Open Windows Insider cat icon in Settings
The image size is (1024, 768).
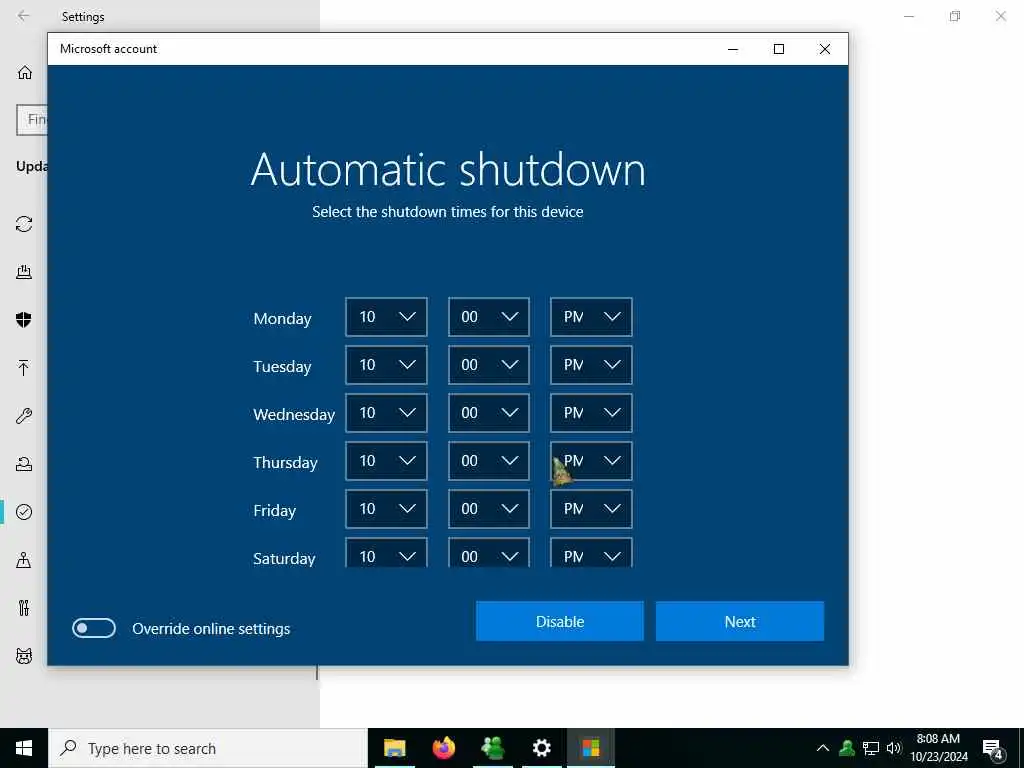tap(24, 656)
